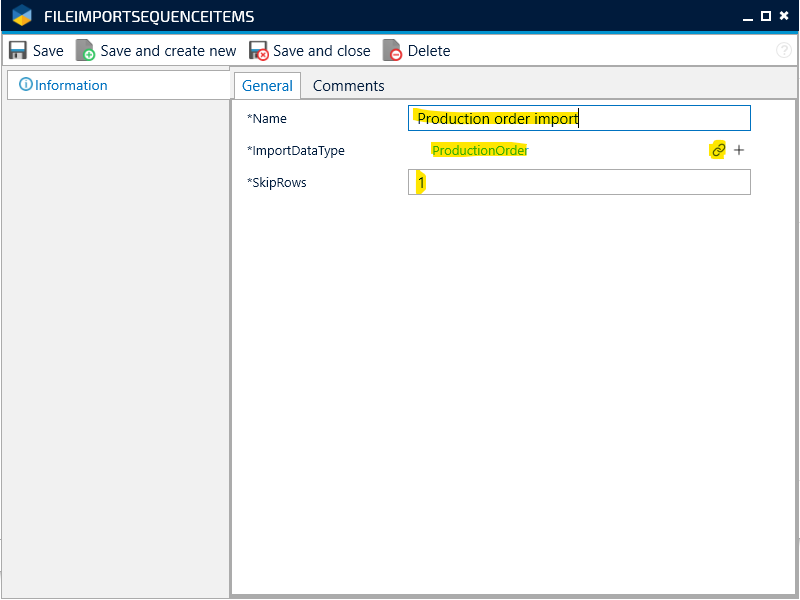The image size is (800, 600).
Task: Click the red Delete icon
Action: (x=392, y=51)
